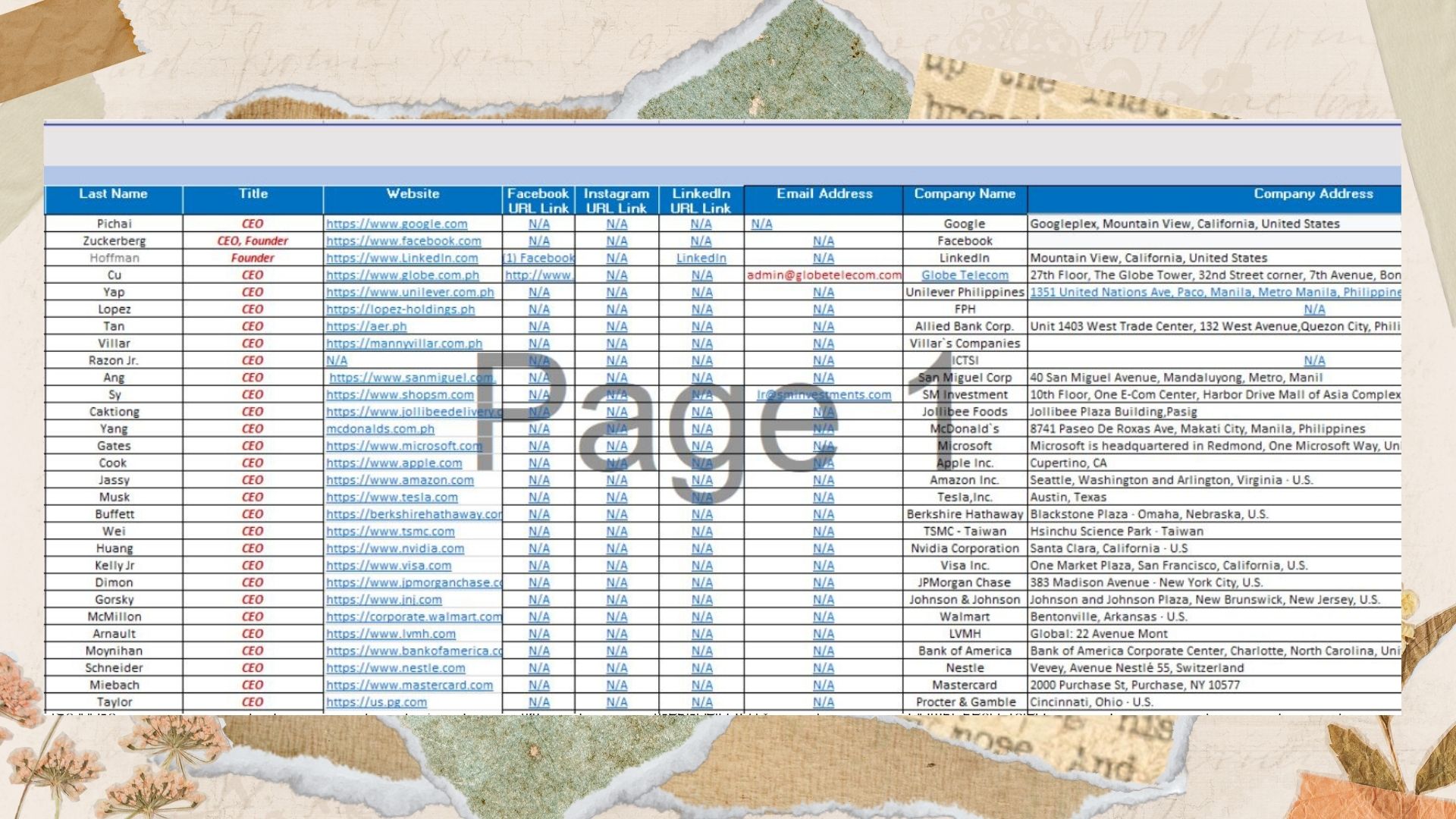The image size is (1456, 819).
Task: Open the https://www.mastercard.com link
Action: click(x=409, y=686)
